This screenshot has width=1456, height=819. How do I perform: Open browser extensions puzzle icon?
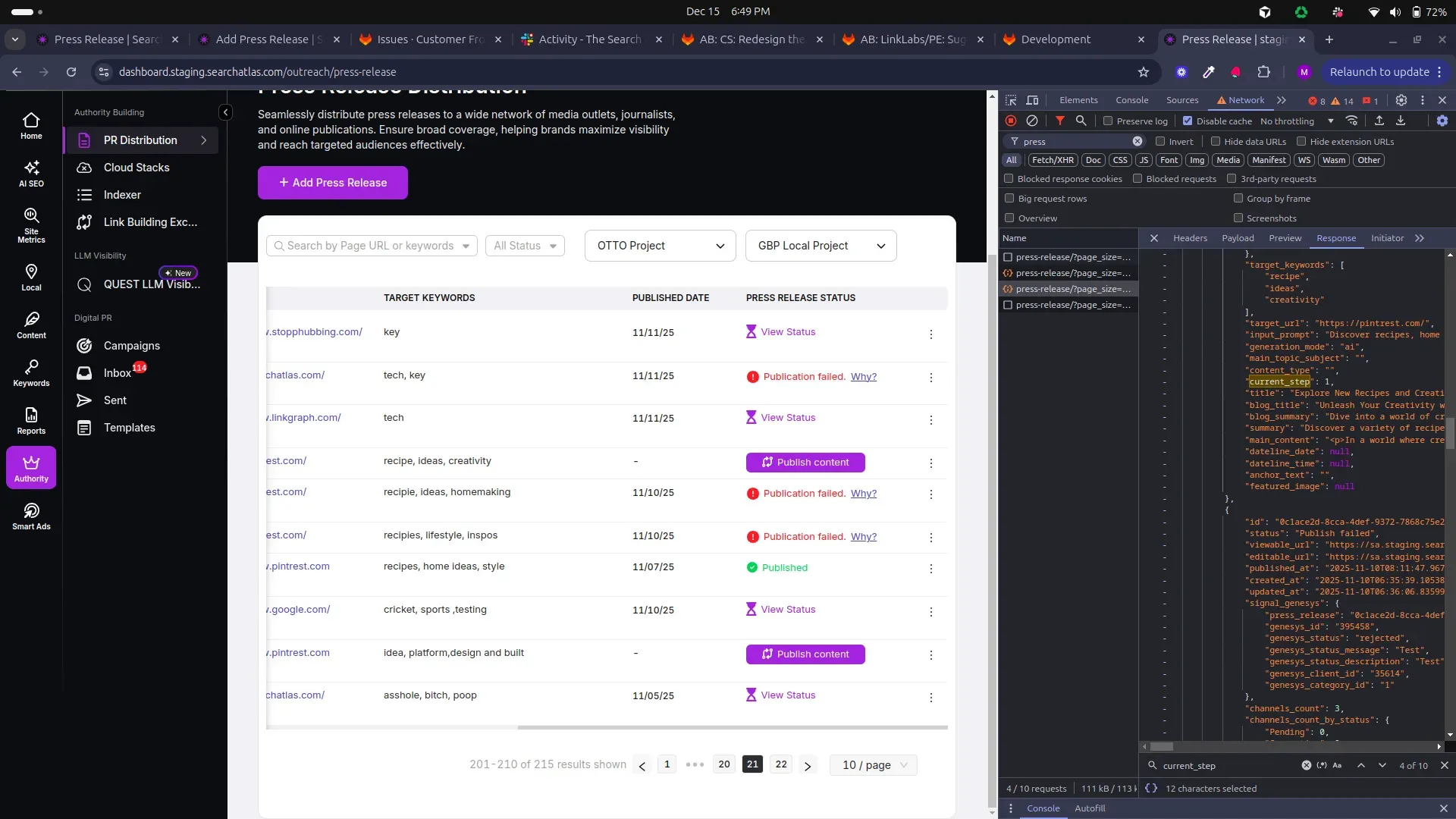coord(1263,72)
